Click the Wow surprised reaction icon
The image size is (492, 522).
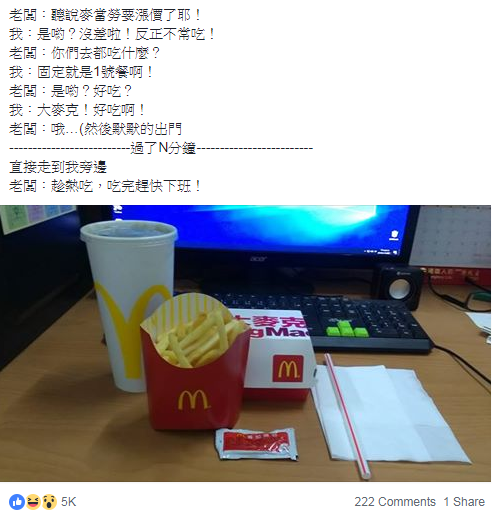(x=49, y=502)
